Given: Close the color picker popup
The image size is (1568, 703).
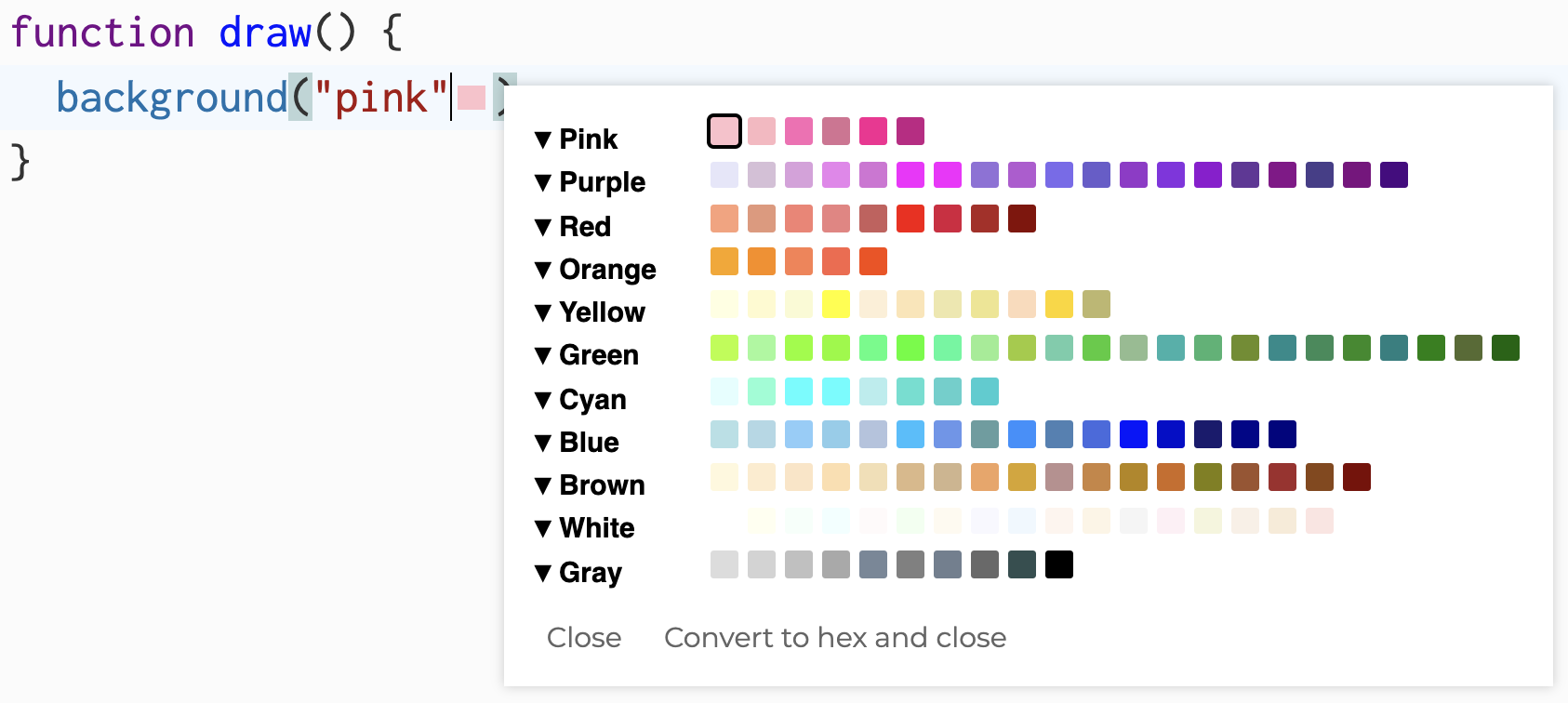Looking at the screenshot, I should point(584,638).
